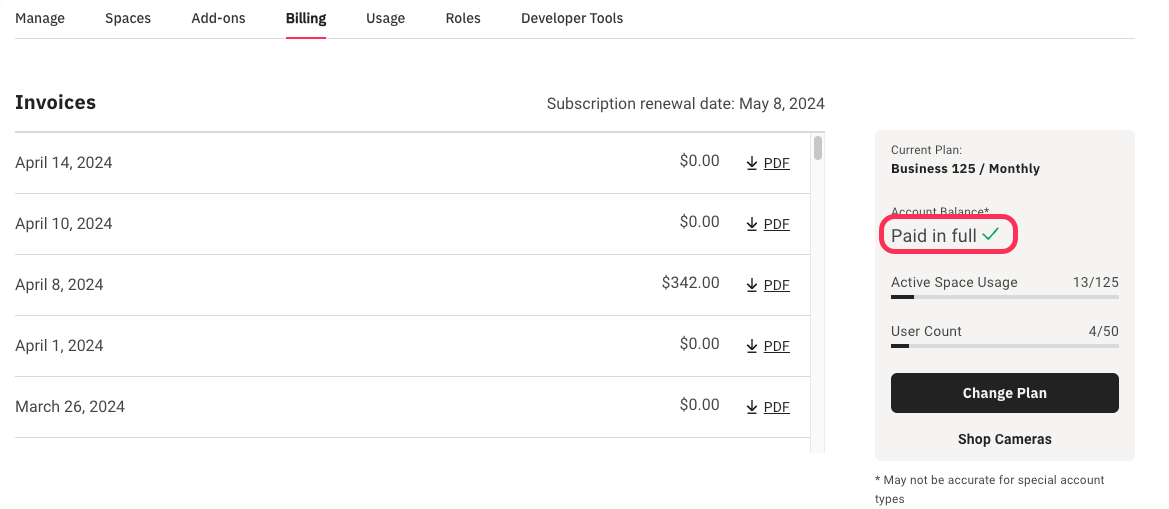
Task: Click download arrow for April 1, 2024 invoice
Action: [x=752, y=346]
